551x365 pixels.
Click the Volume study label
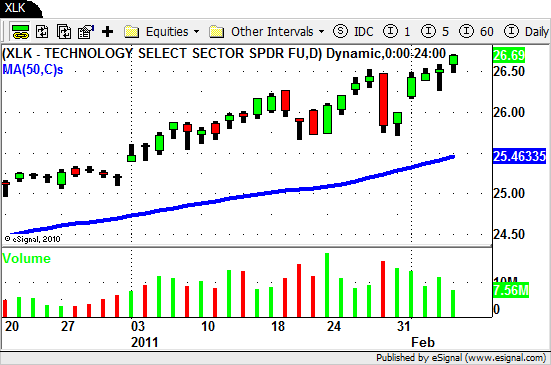coord(27,259)
